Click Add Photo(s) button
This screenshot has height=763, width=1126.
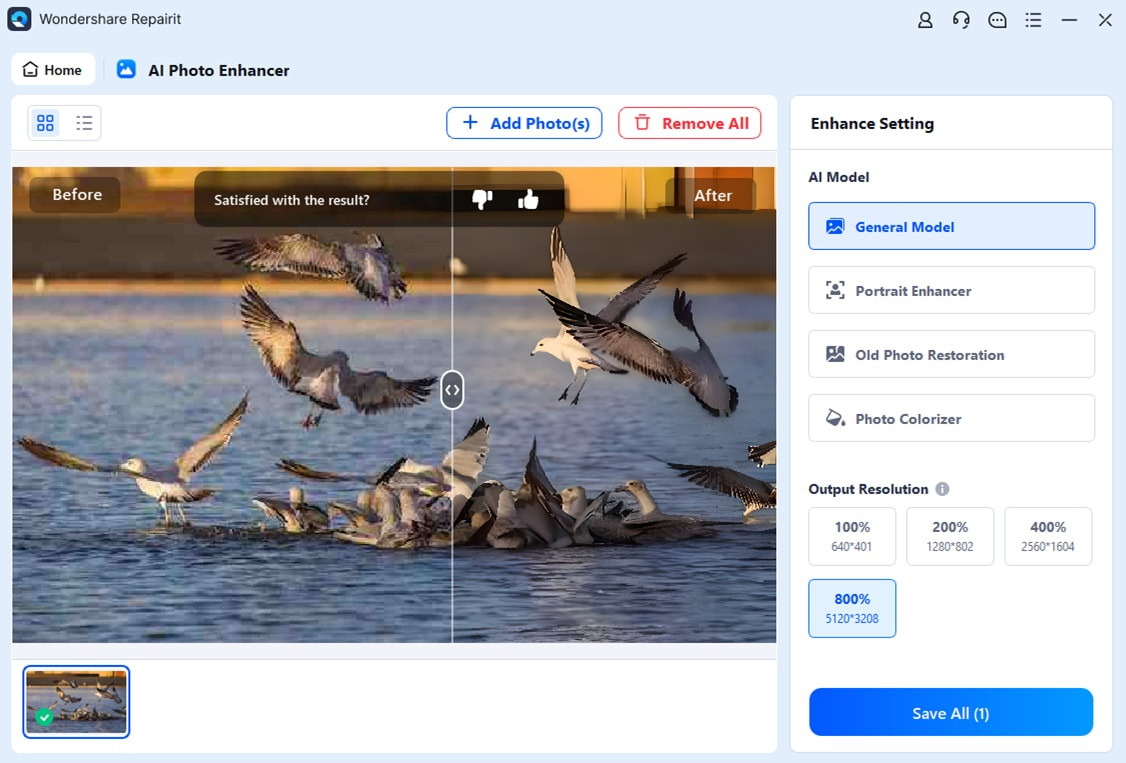click(x=524, y=123)
